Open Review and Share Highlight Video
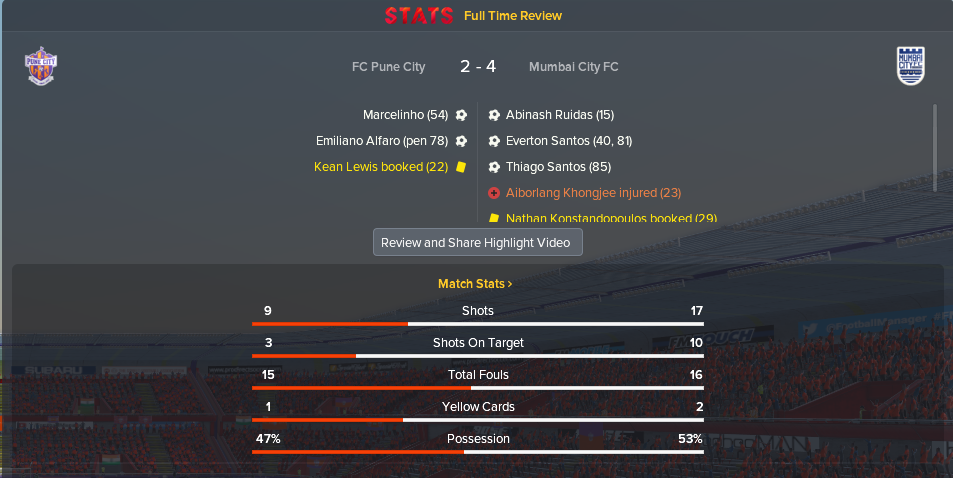Image resolution: width=953 pixels, height=478 pixels. pos(478,242)
